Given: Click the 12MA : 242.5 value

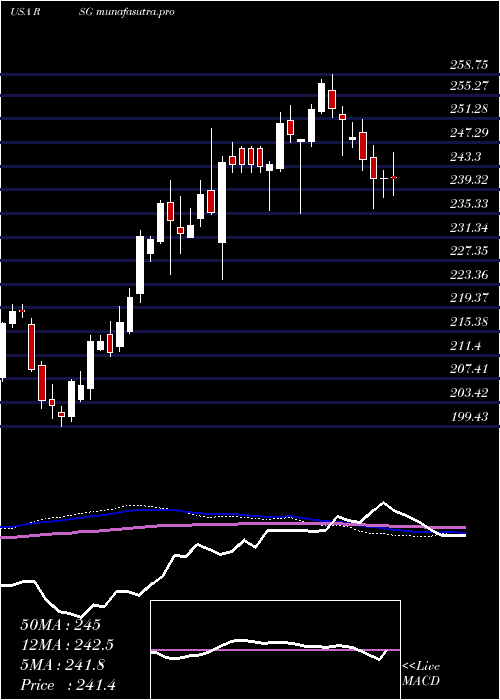Looking at the screenshot, I should [67, 645].
